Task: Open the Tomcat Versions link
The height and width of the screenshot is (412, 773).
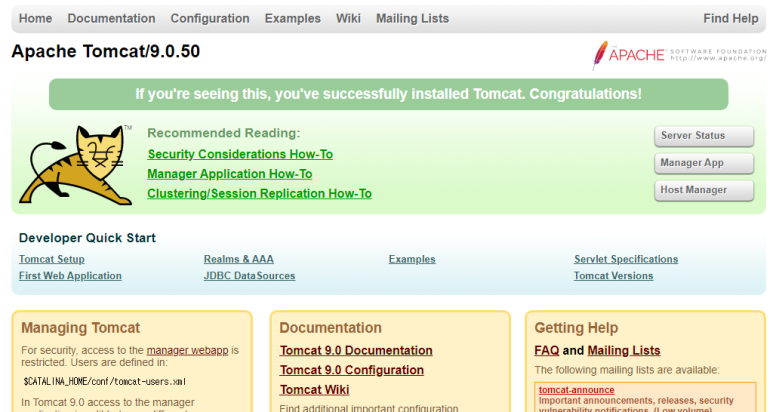Action: (x=613, y=276)
